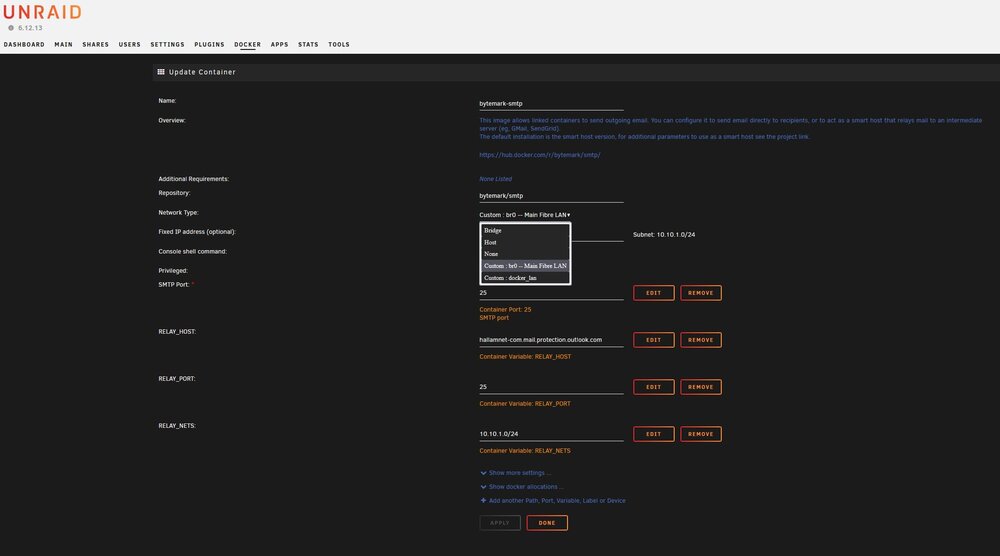The image size is (1000, 556).
Task: Navigate to Settings
Action: (167, 45)
